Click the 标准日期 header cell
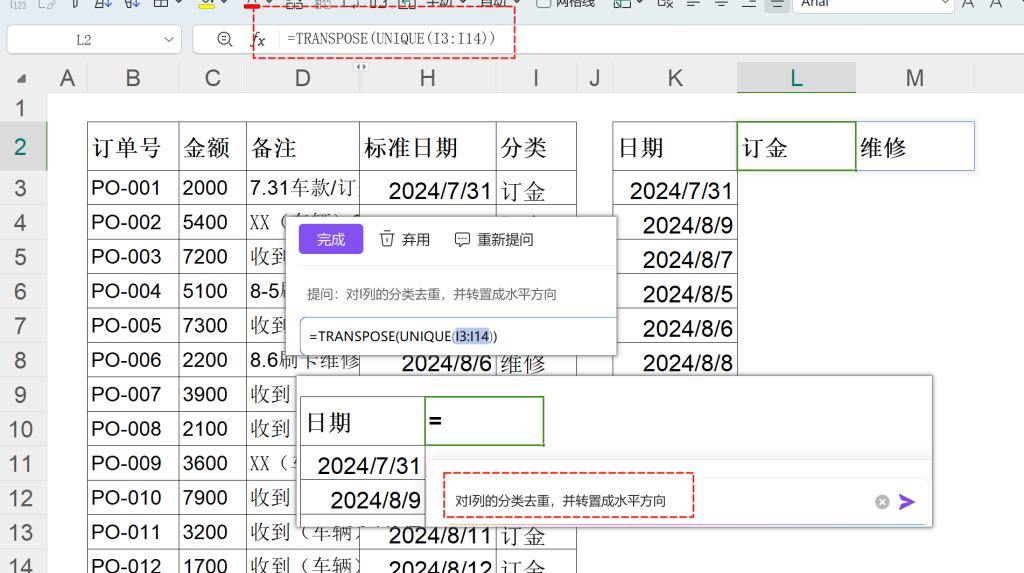Screen dimensions: 1024x573 pos(428,146)
